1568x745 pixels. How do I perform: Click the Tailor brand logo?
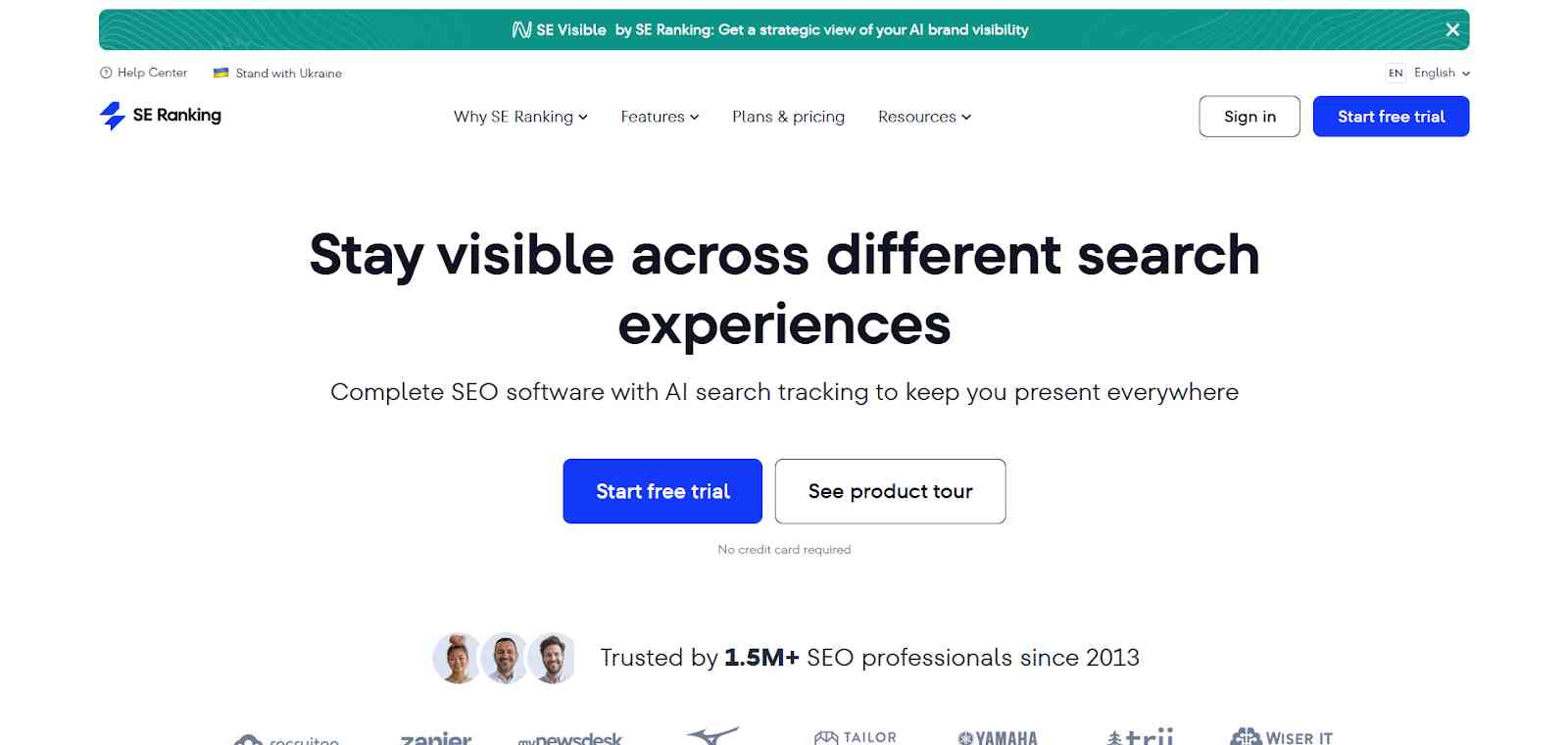[x=856, y=737]
